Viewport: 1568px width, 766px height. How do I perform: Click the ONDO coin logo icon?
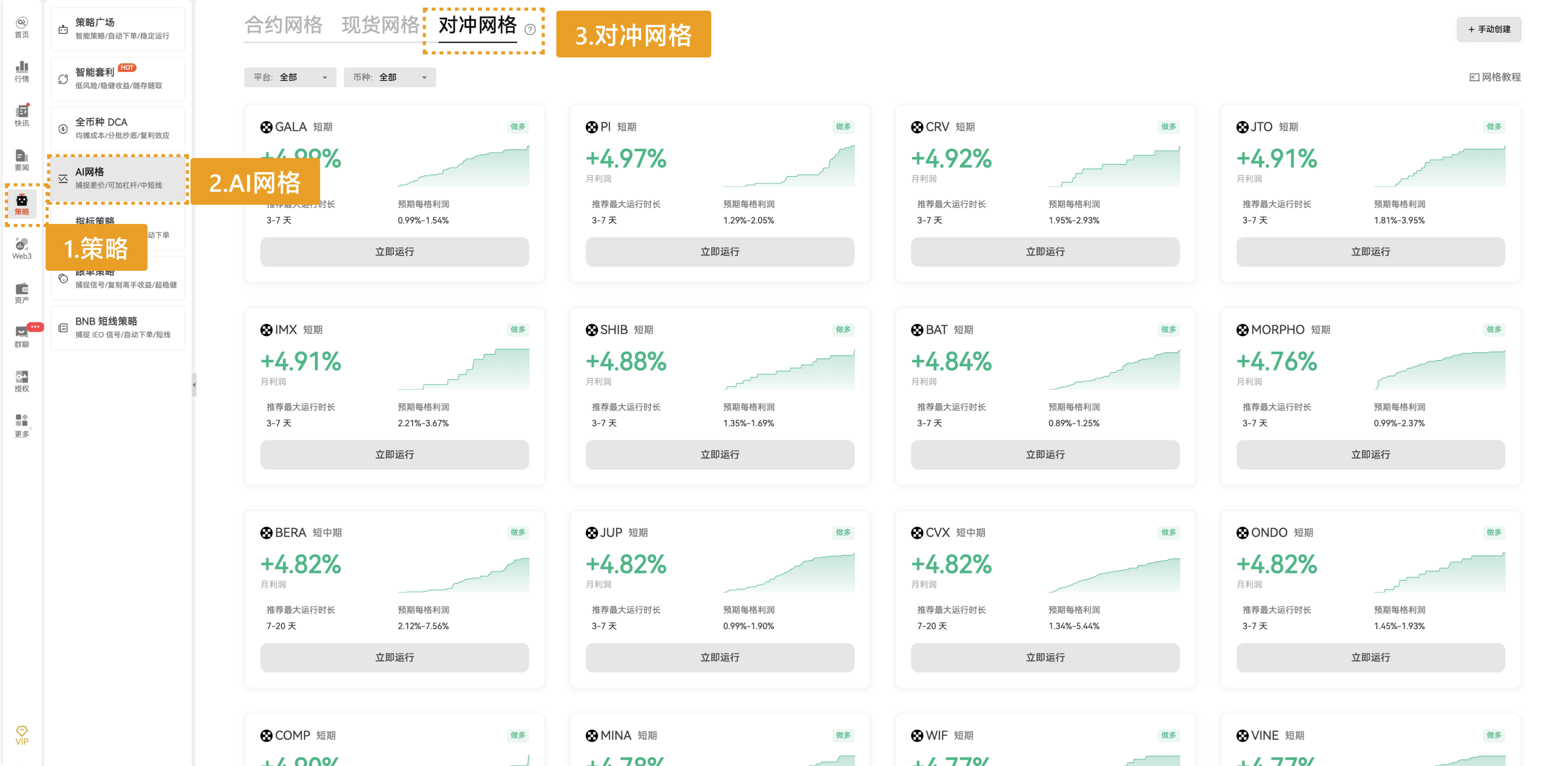1242,532
